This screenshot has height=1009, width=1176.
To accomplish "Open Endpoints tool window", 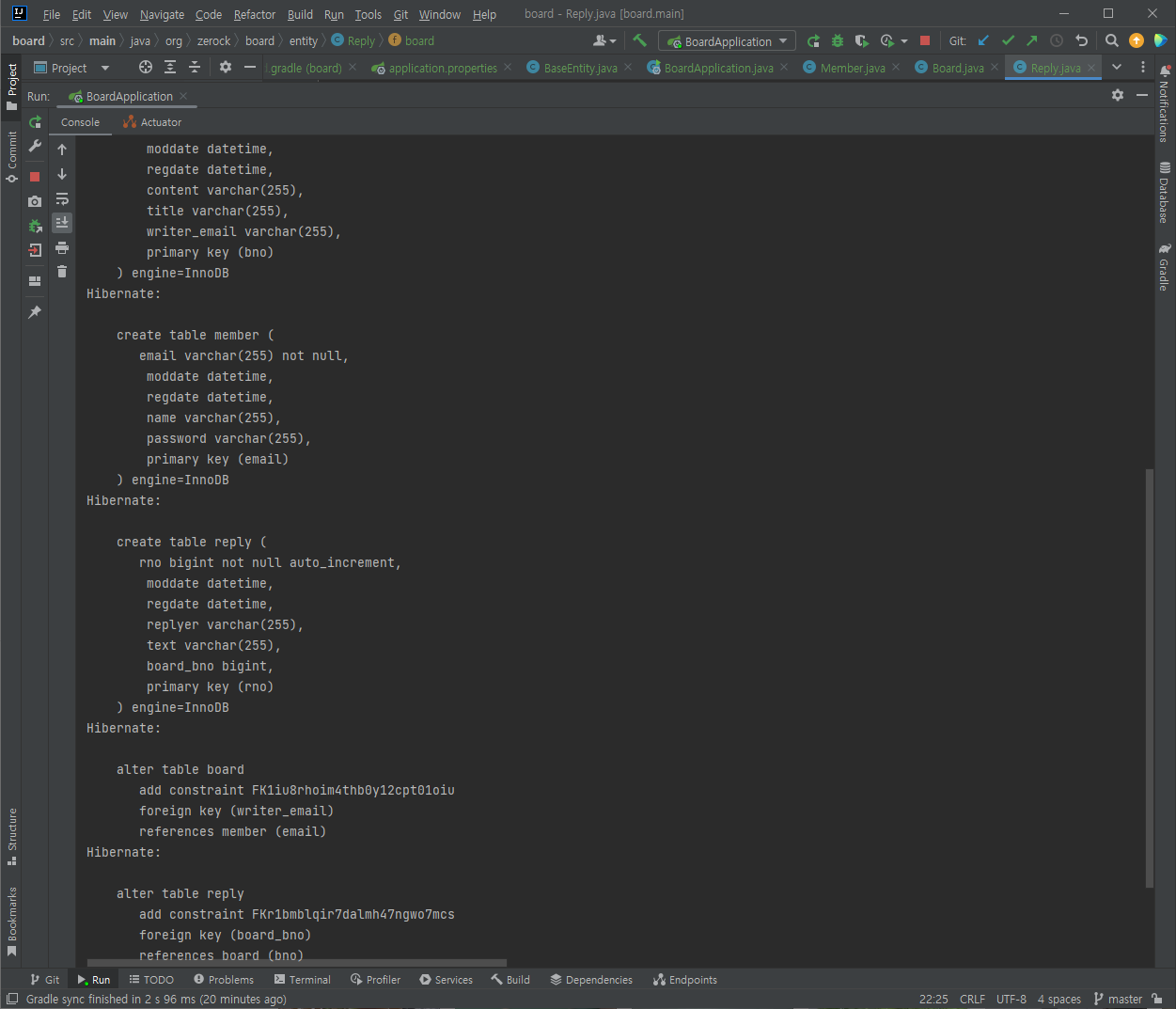I will coord(685,979).
